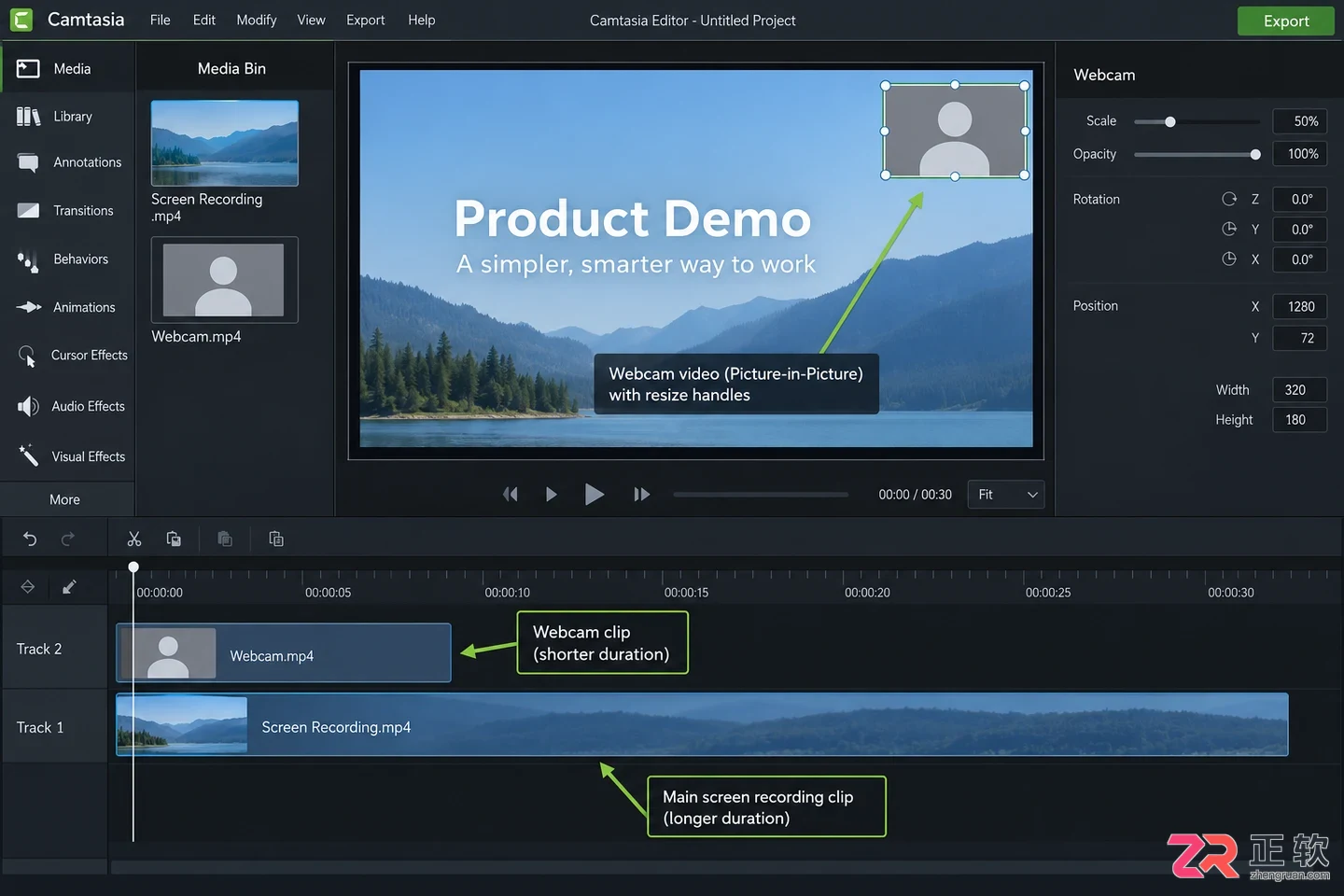Viewport: 1344px width, 896px height.
Task: Open the Export menu in menu bar
Action: pyautogui.click(x=366, y=20)
